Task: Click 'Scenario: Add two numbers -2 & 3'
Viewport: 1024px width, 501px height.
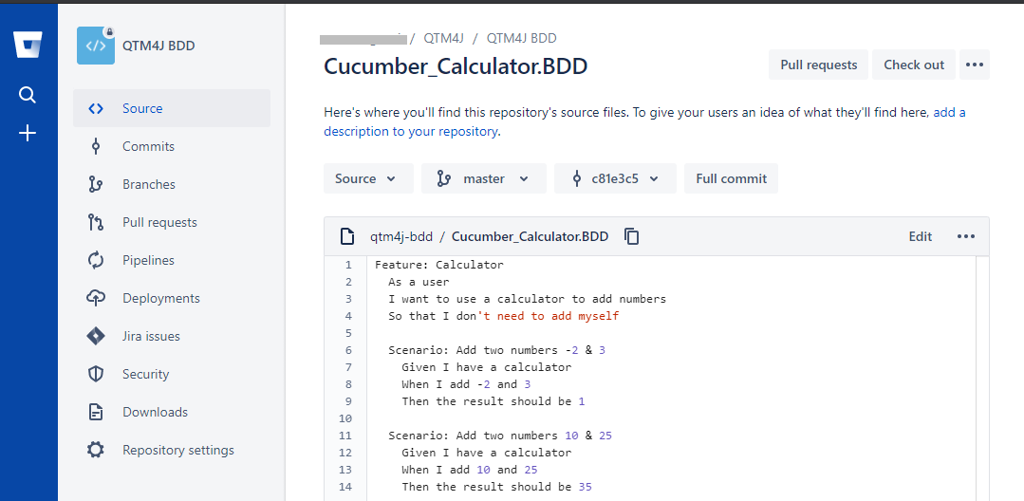Action: pyautogui.click(x=497, y=350)
